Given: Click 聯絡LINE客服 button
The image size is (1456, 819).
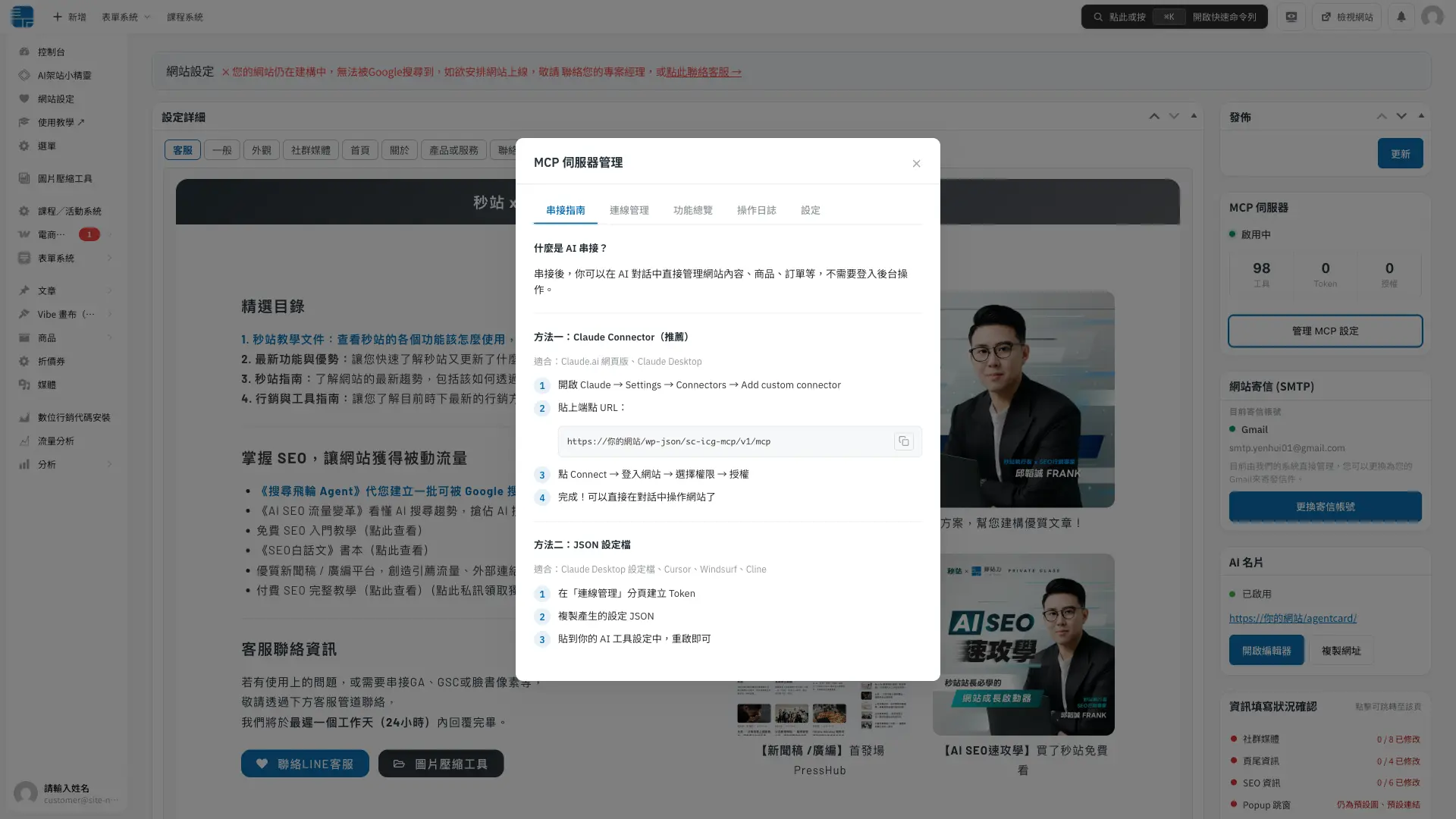Looking at the screenshot, I should click(x=305, y=764).
